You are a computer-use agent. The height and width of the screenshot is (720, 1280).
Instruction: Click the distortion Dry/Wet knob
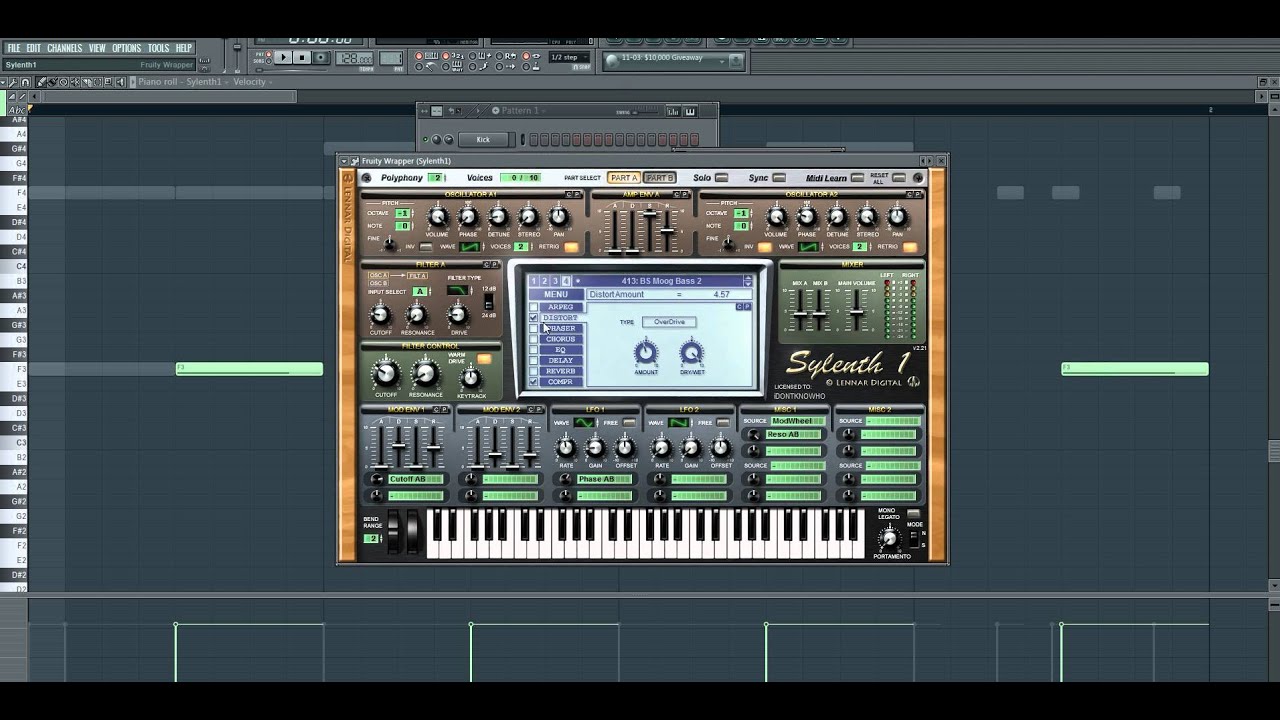691,352
